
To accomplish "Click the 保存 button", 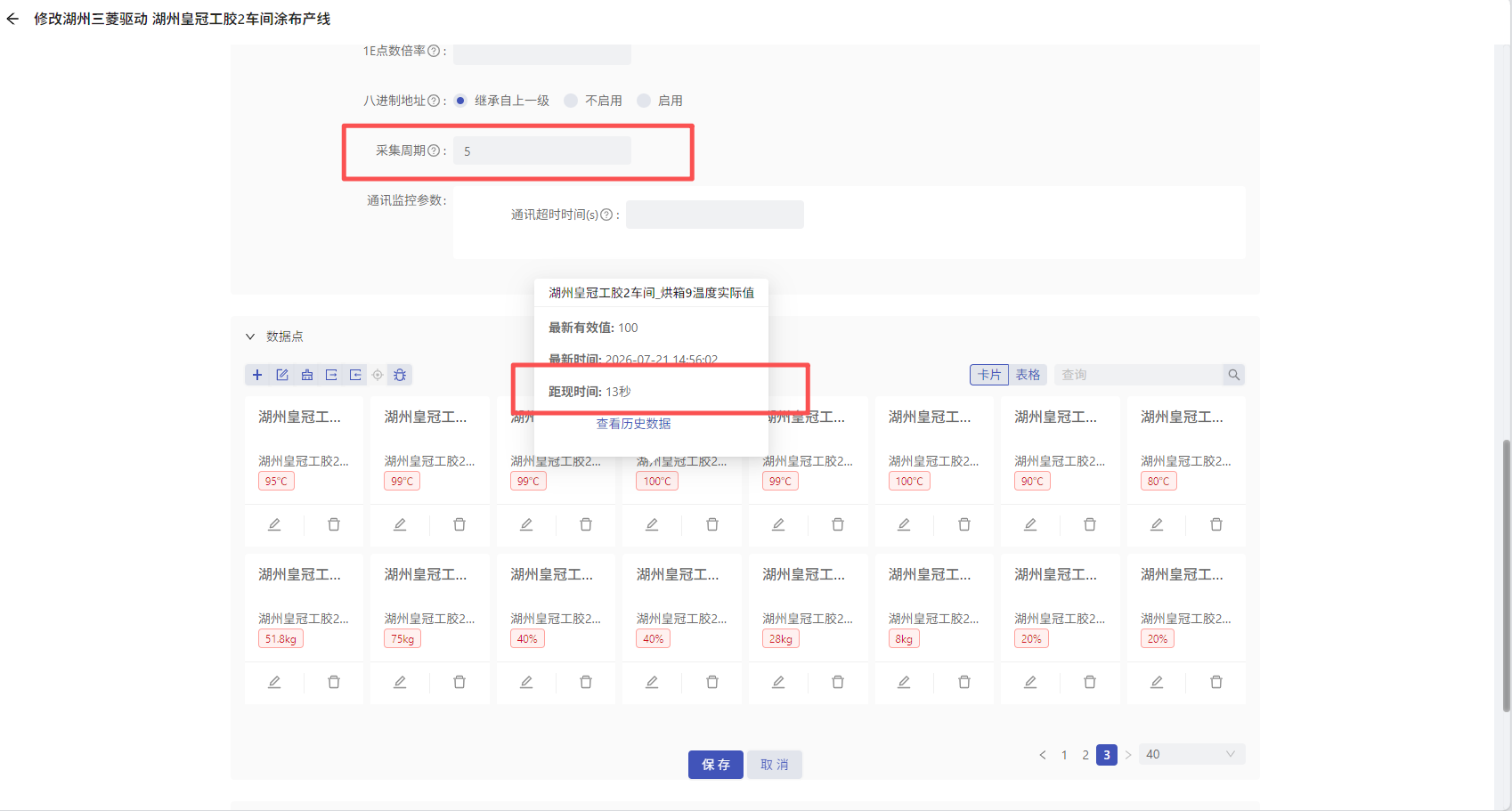I will tap(716, 765).
